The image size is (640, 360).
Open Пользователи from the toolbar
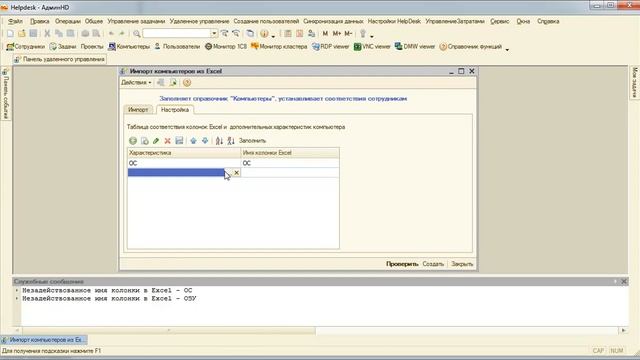coord(177,47)
